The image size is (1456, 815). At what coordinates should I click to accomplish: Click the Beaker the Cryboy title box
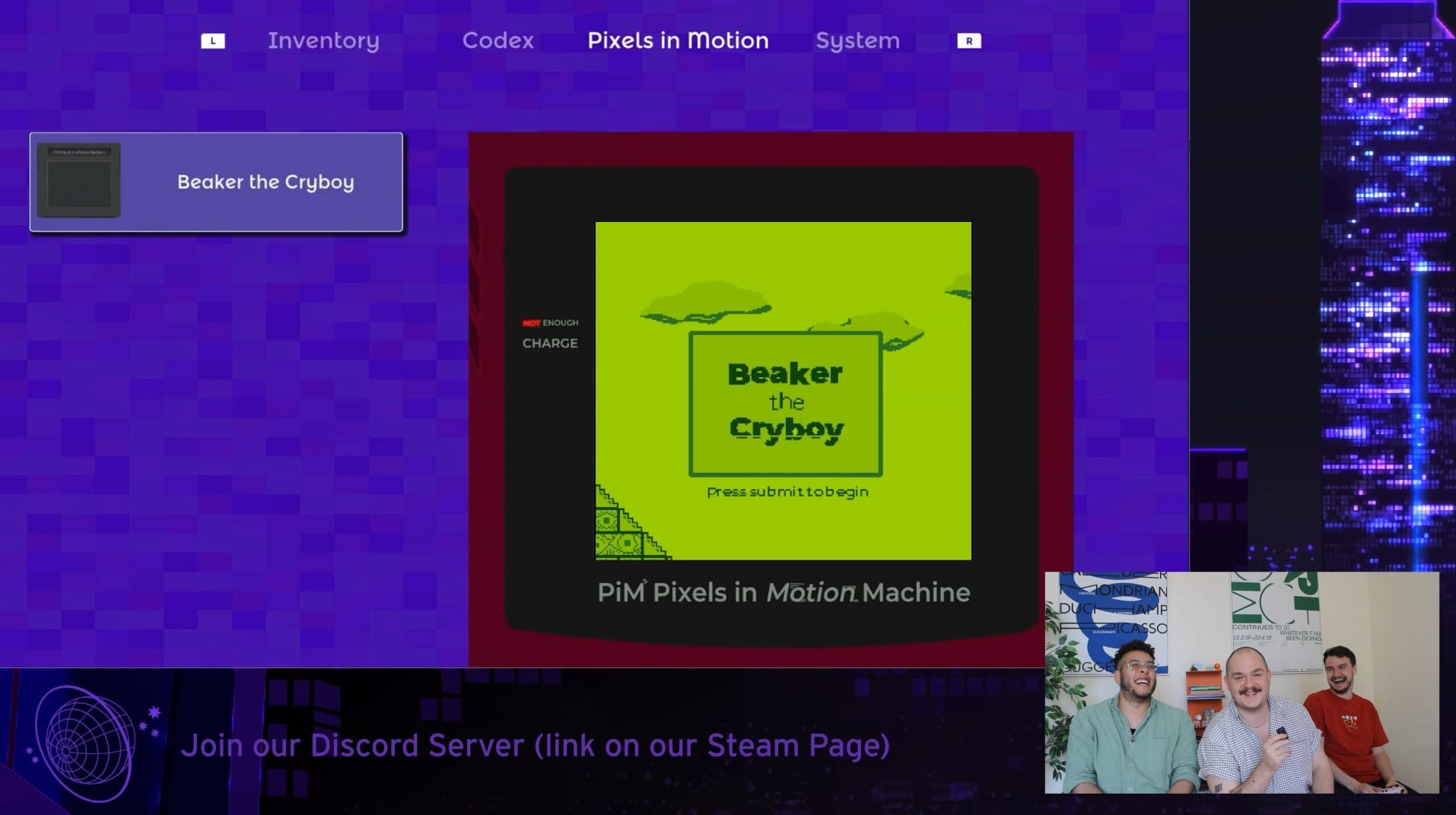pyautogui.click(x=785, y=404)
